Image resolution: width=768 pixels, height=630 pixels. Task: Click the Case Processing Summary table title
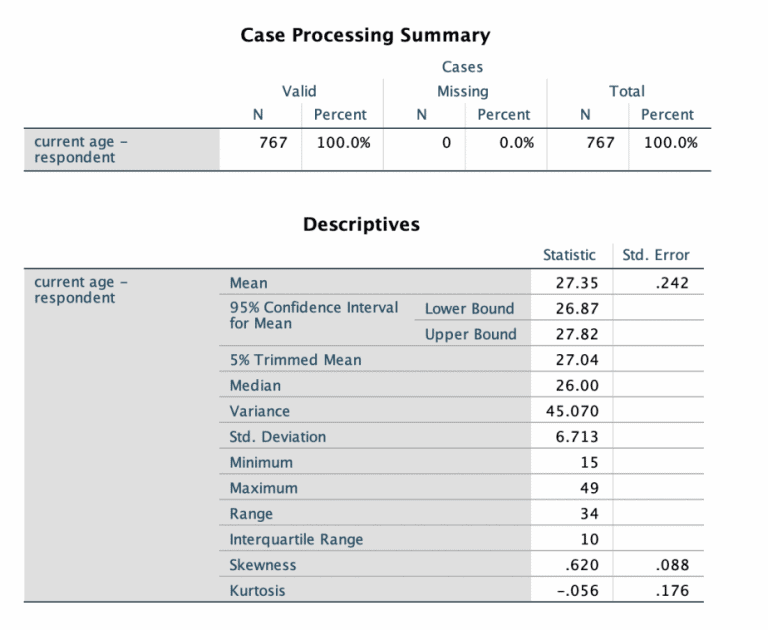pyautogui.click(x=365, y=36)
